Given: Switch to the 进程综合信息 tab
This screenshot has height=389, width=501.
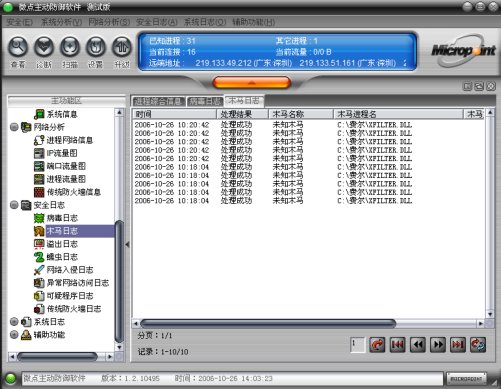Looking at the screenshot, I should coord(159,101).
